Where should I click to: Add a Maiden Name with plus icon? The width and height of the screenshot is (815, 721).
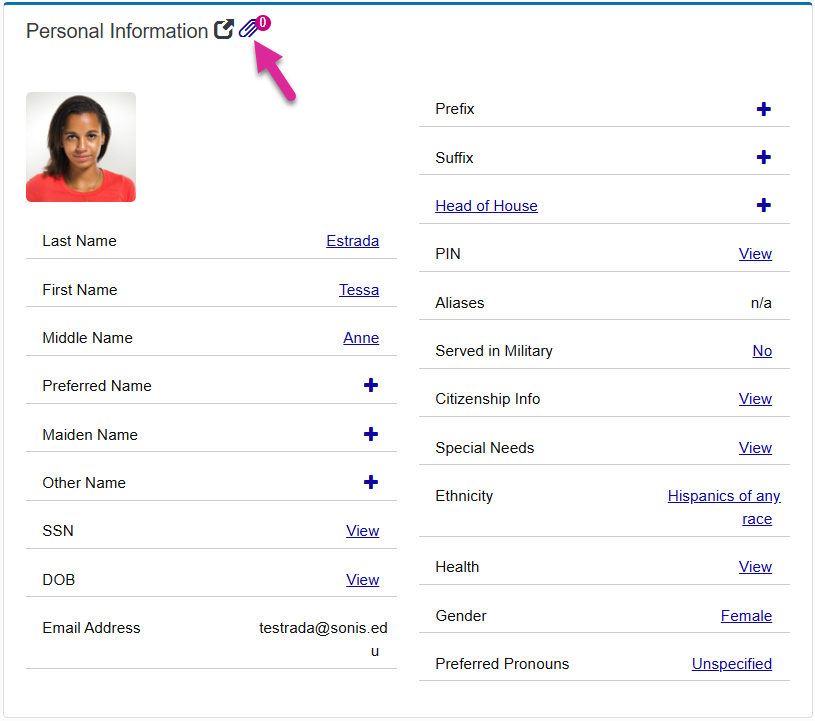tap(370, 434)
